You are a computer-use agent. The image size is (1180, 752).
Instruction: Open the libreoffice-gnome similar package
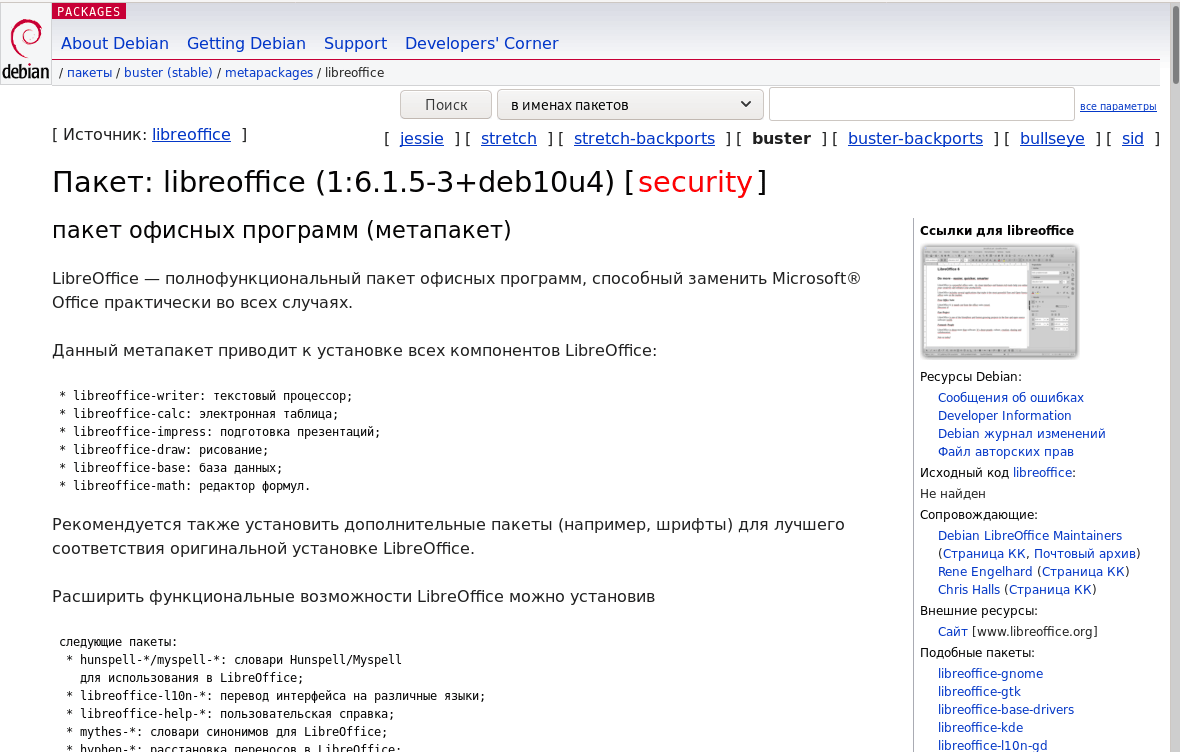[990, 674]
